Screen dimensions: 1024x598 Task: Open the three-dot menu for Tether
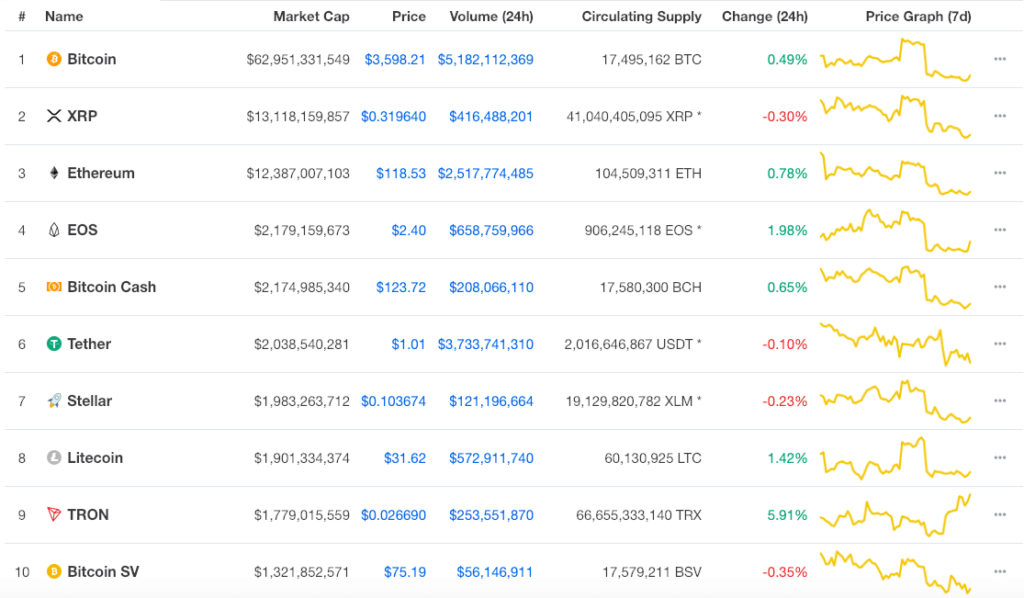[x=1000, y=344]
